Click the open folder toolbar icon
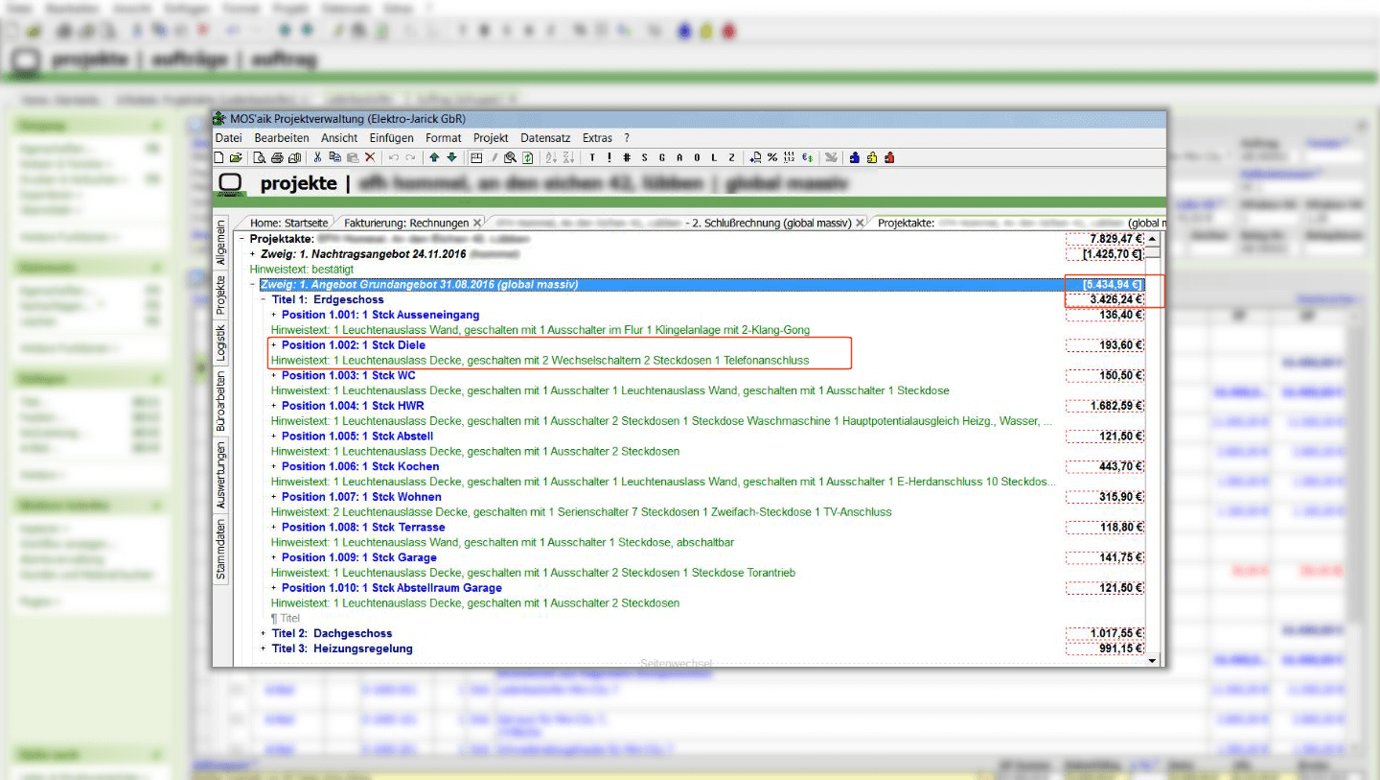The image size is (1380, 780). (236, 158)
